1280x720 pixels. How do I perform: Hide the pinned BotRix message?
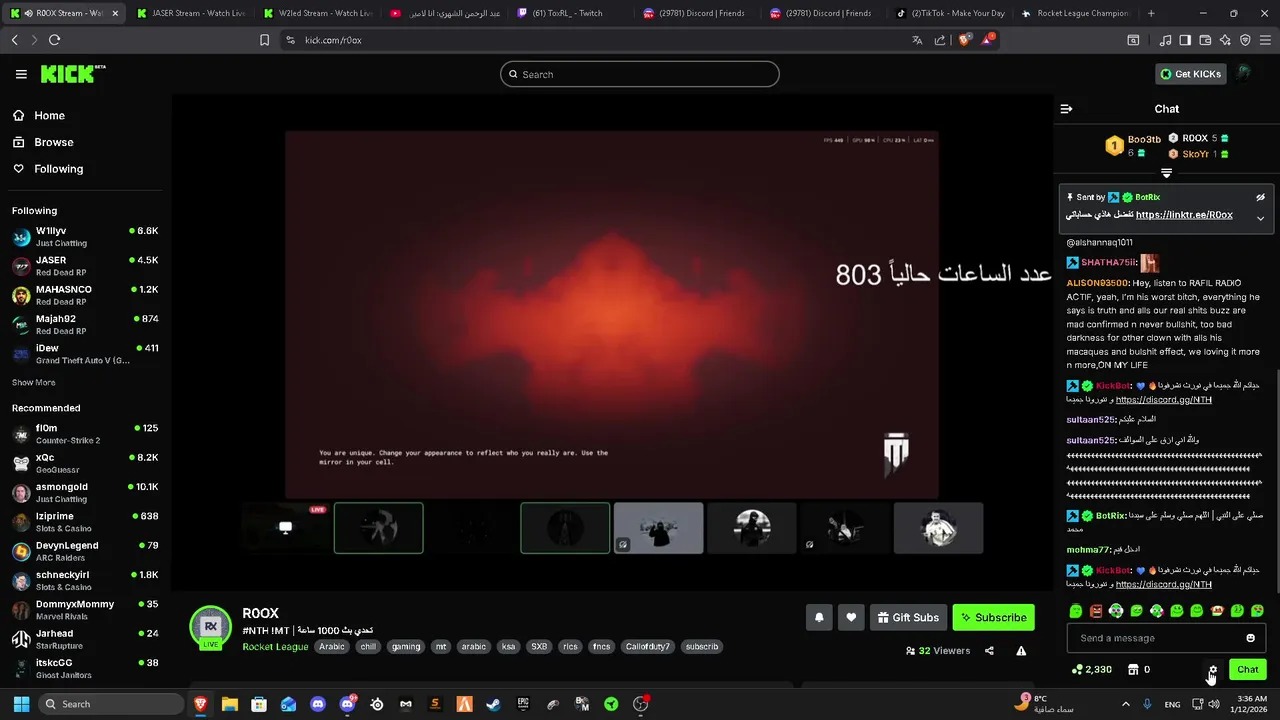[x=1260, y=197]
